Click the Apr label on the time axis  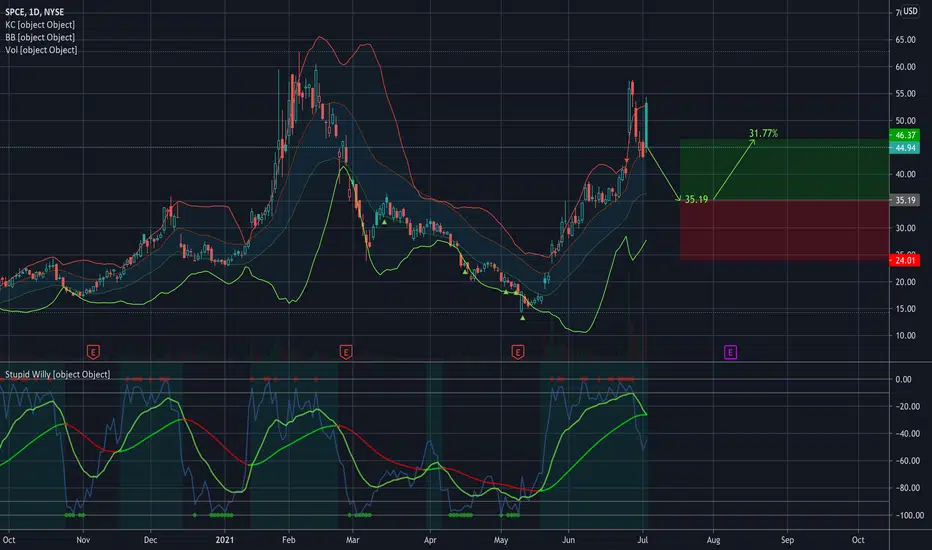430,540
